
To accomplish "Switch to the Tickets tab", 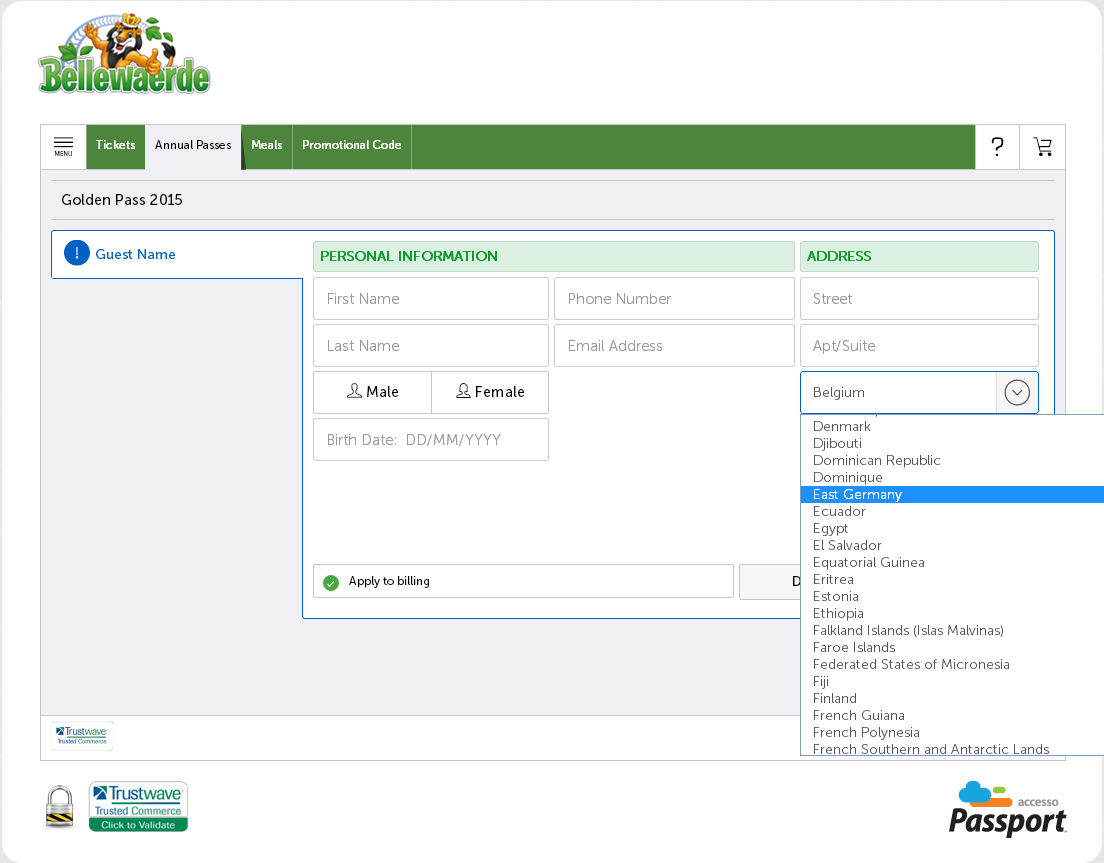I will [x=116, y=146].
